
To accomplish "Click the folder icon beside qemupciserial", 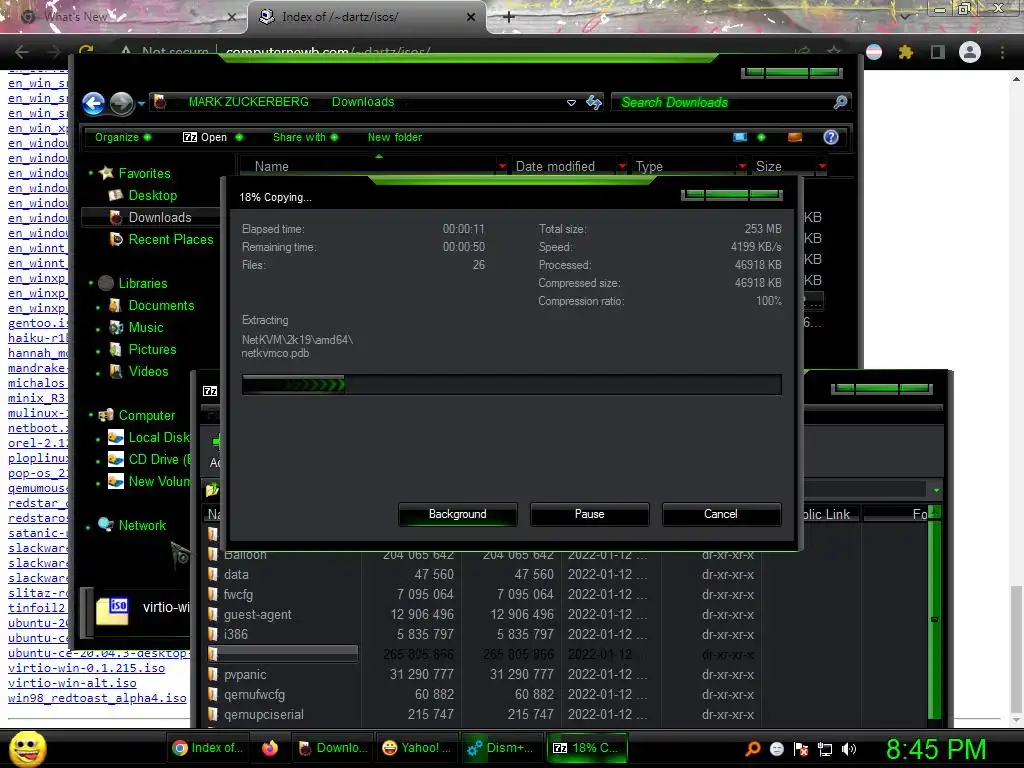I will click(213, 714).
